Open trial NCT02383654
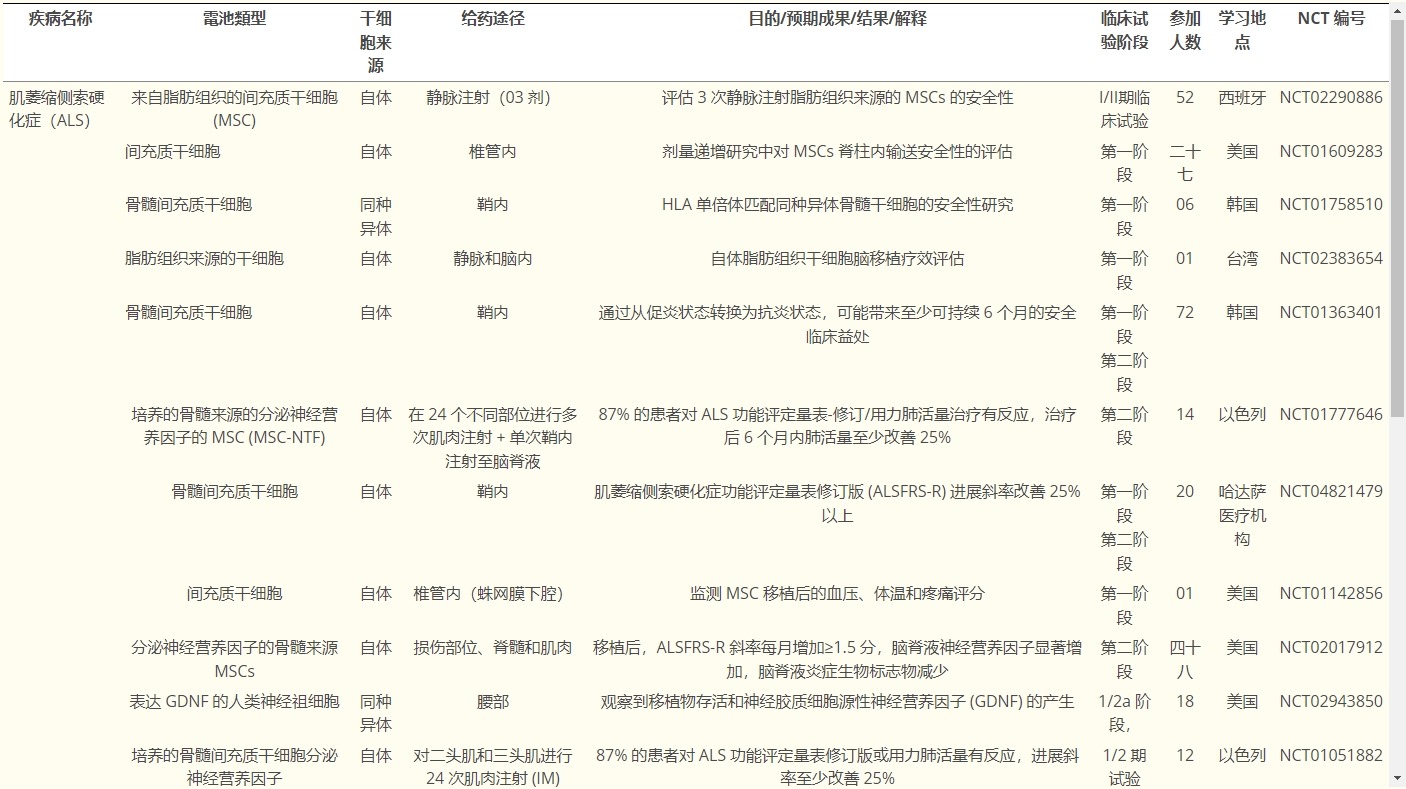 pos(1330,258)
